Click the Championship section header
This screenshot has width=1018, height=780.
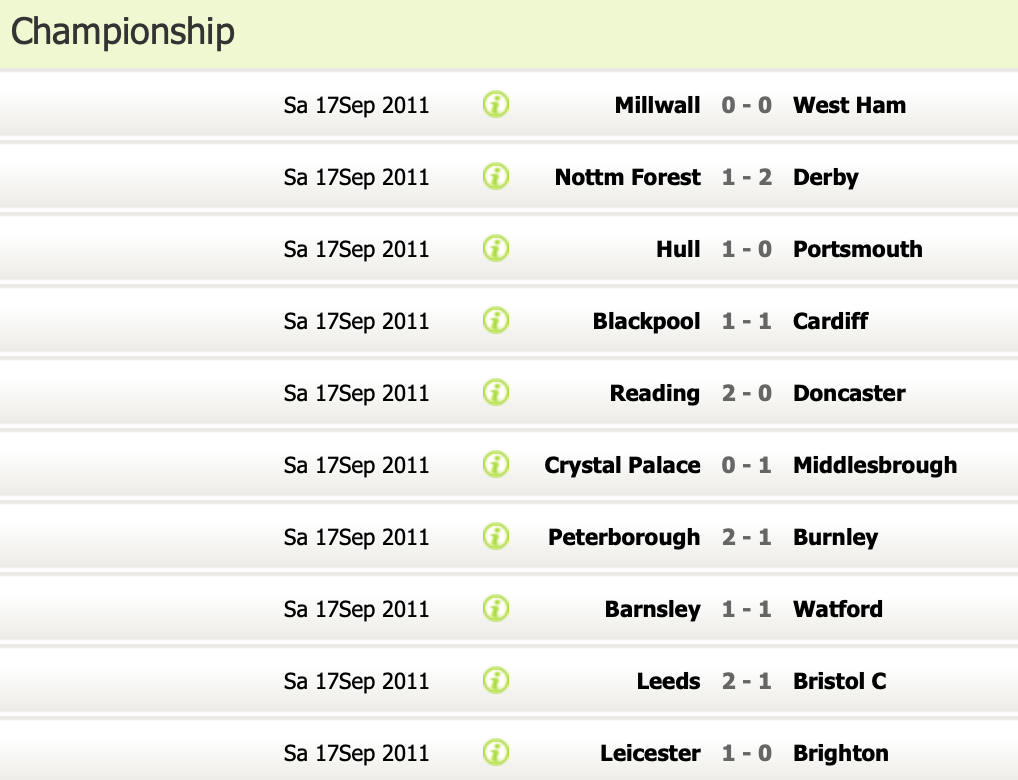(x=123, y=32)
